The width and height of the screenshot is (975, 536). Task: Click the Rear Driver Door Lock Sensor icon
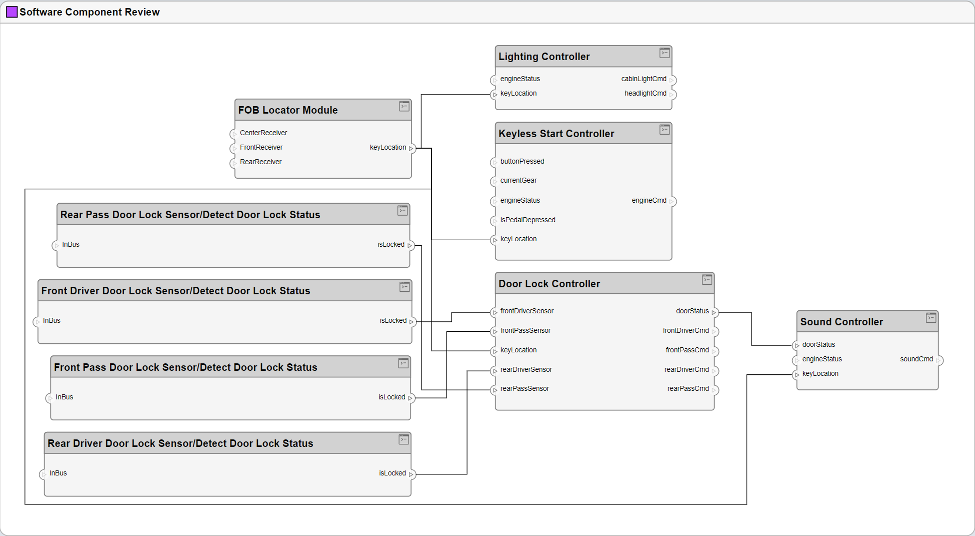click(404, 439)
